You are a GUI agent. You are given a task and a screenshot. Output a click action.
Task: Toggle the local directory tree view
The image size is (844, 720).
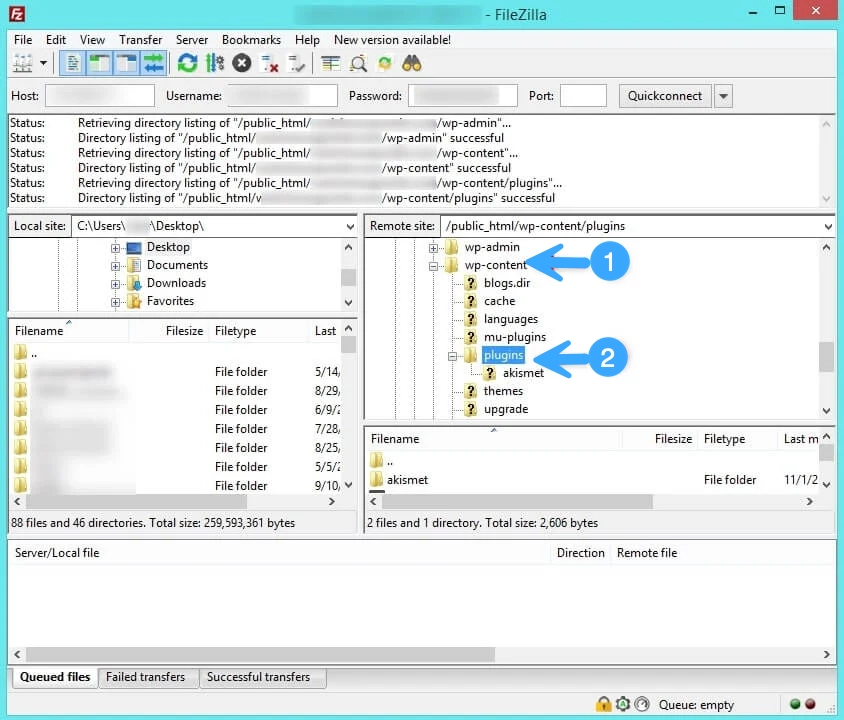(97, 63)
